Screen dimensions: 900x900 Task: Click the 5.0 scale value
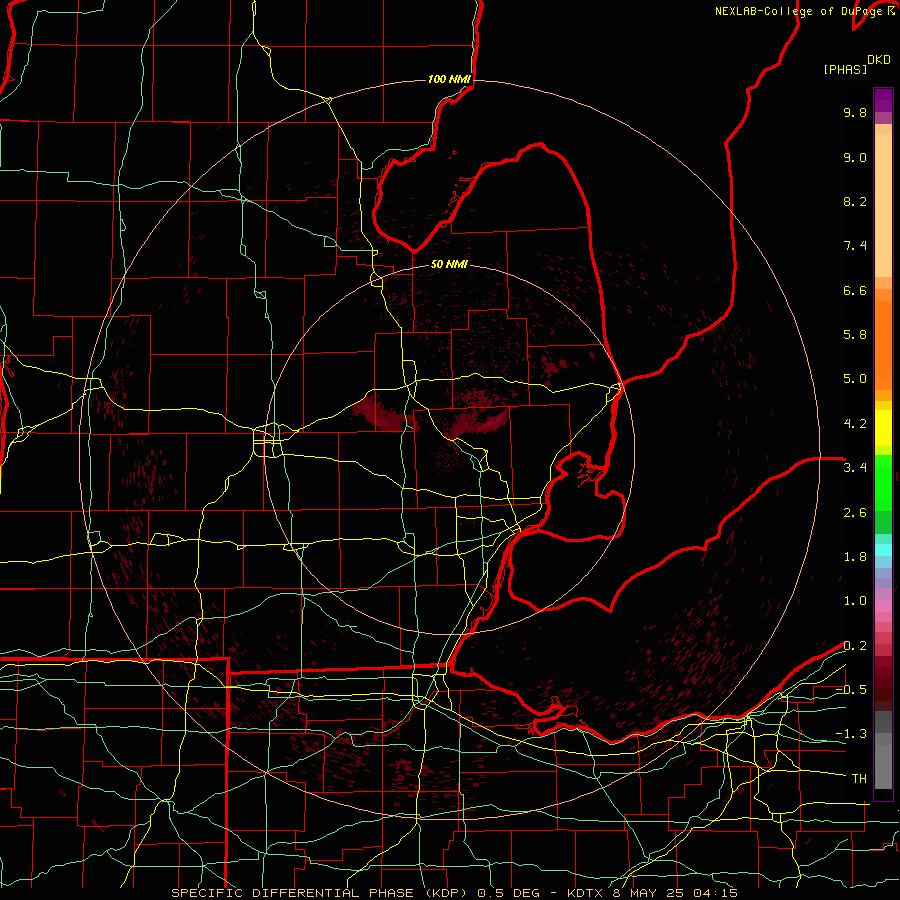click(x=855, y=379)
